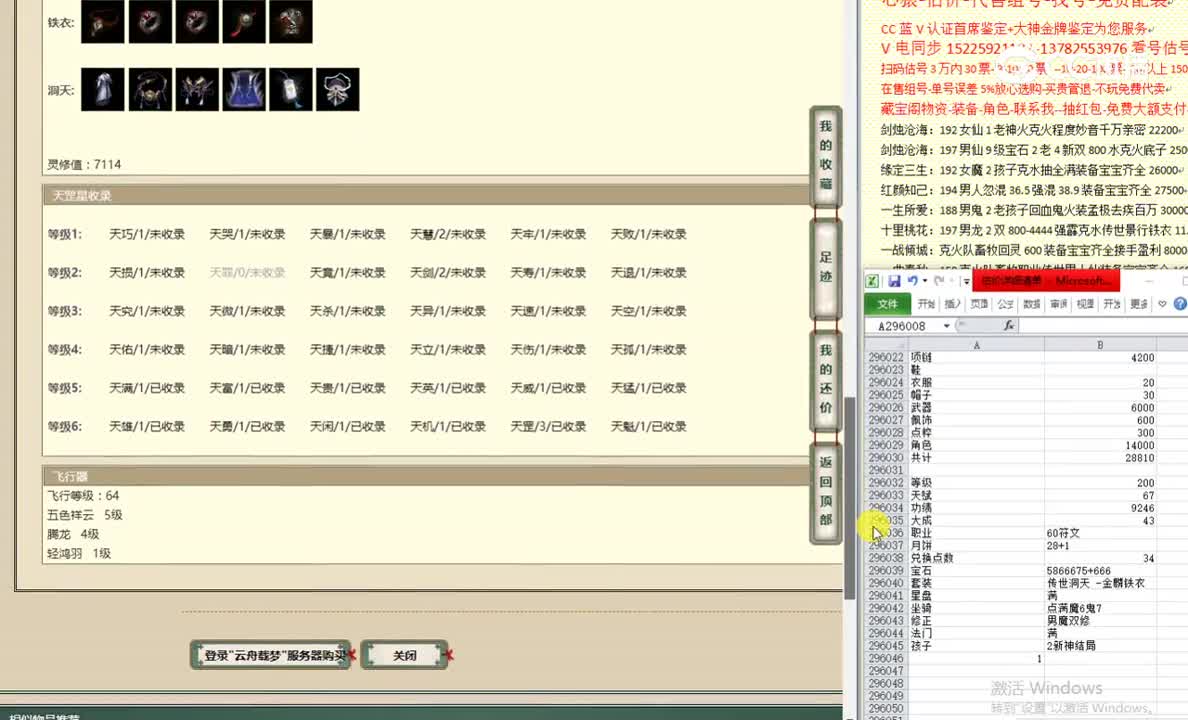This screenshot has width=1188, height=720.
Task: Open Excel Help via the blue question mark icon
Action: tap(1180, 303)
